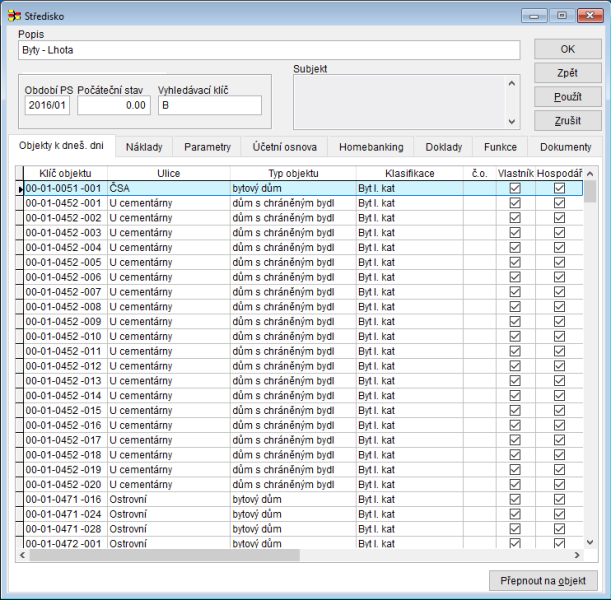Click the horizontal scrollbar right arrow
Viewport: 611px width, 600px height.
tap(576, 554)
